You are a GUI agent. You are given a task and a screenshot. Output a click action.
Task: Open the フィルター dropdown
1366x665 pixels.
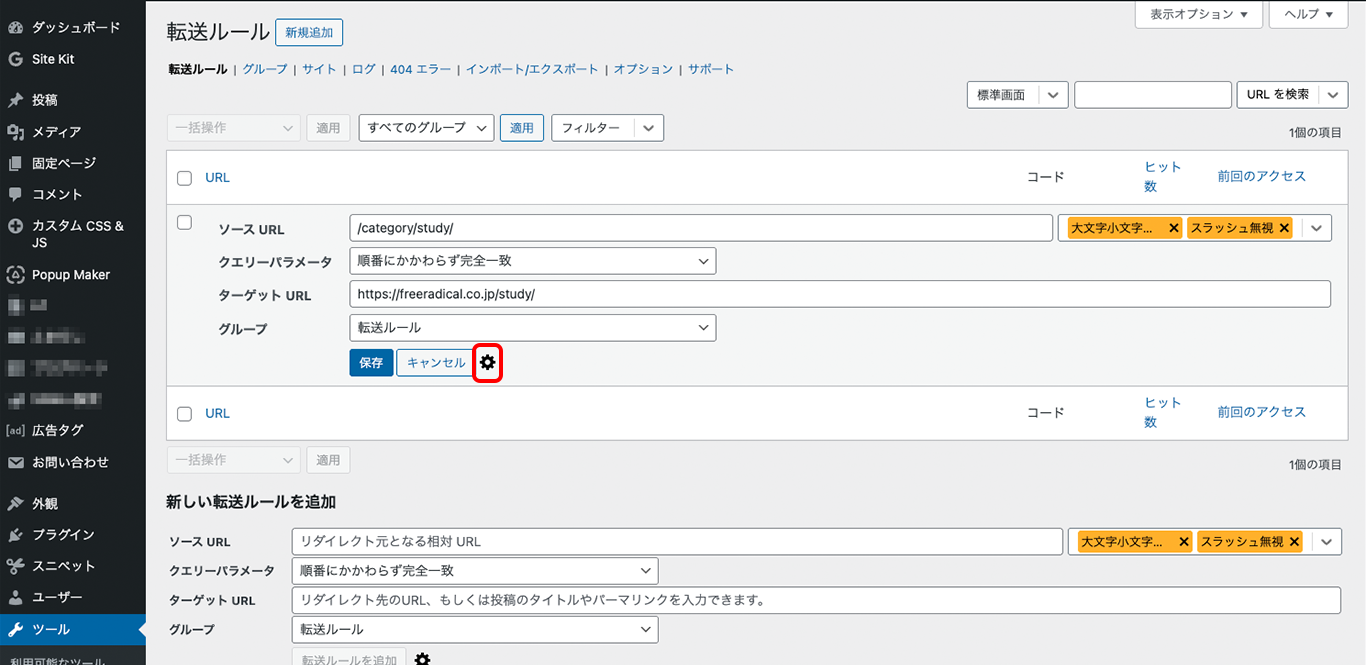point(607,128)
